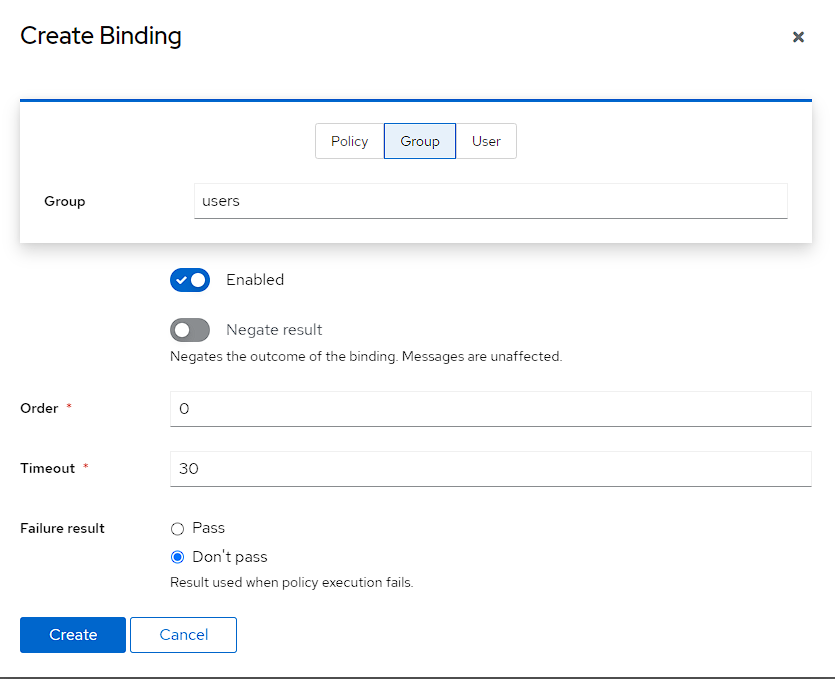The height and width of the screenshot is (679, 835).
Task: Click the Failure result label
Action: (x=62, y=528)
